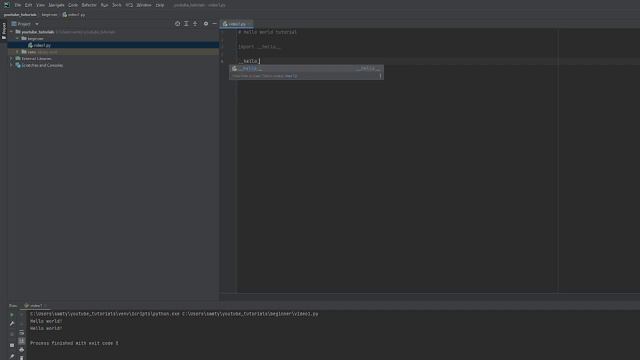Open the Refactor menu

click(89, 5)
